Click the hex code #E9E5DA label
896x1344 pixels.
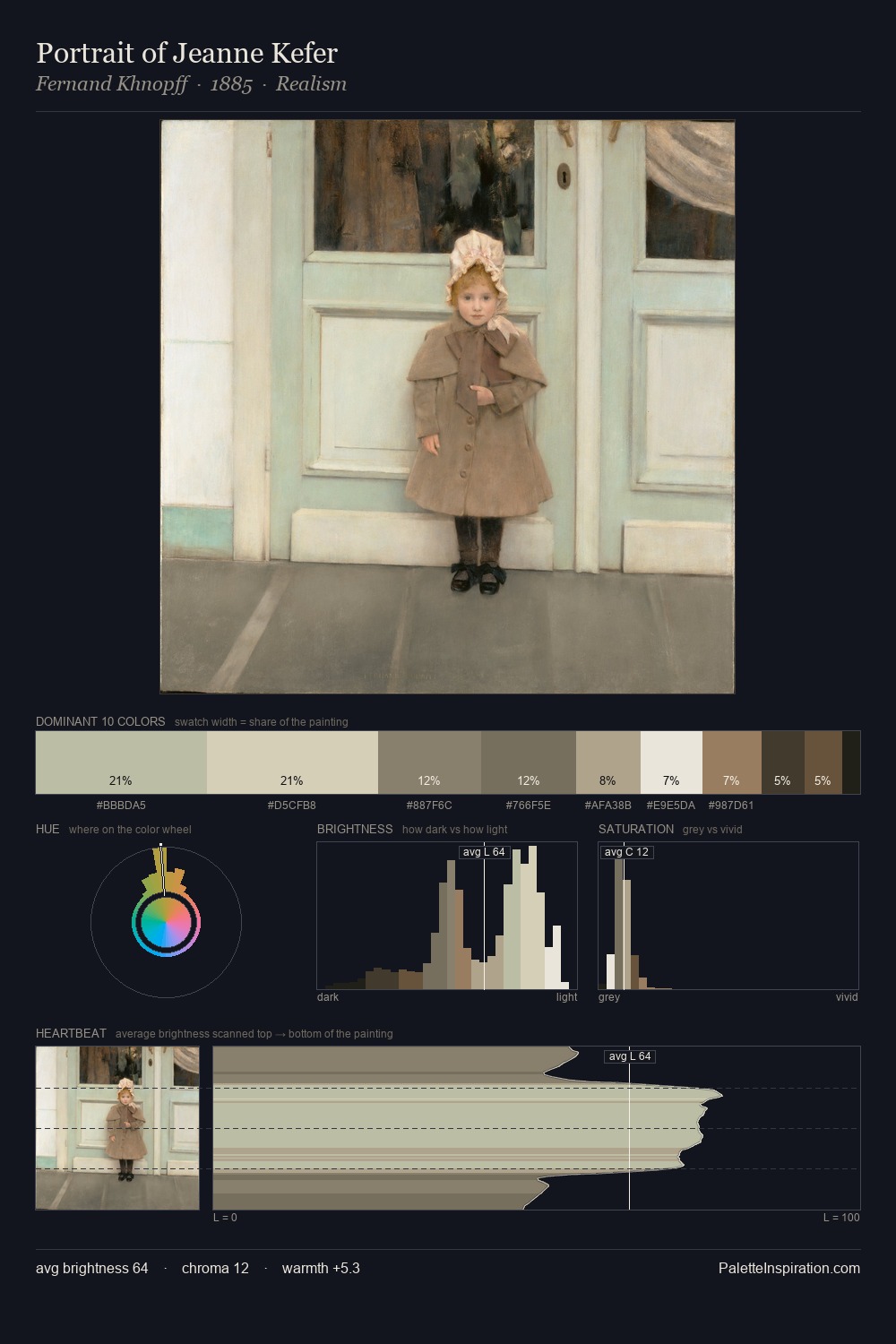pyautogui.click(x=671, y=806)
